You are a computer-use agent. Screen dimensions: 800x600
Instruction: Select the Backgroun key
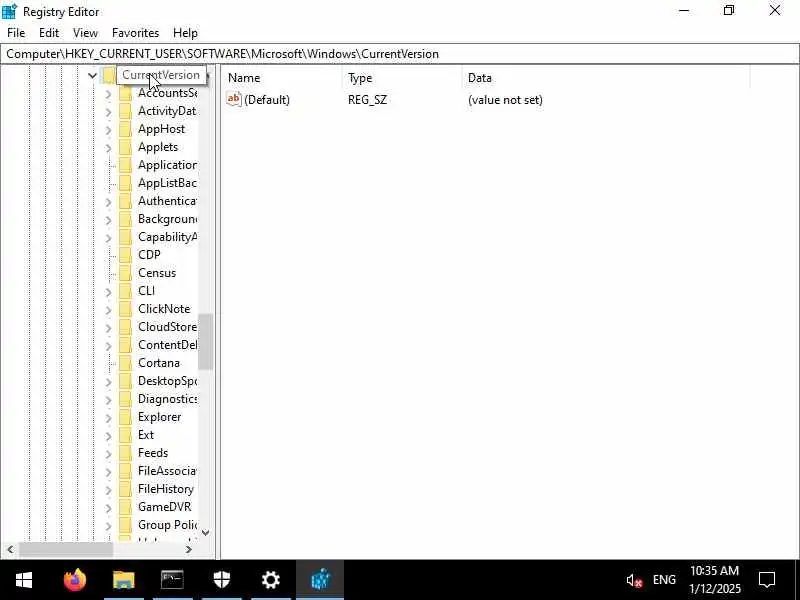167,219
